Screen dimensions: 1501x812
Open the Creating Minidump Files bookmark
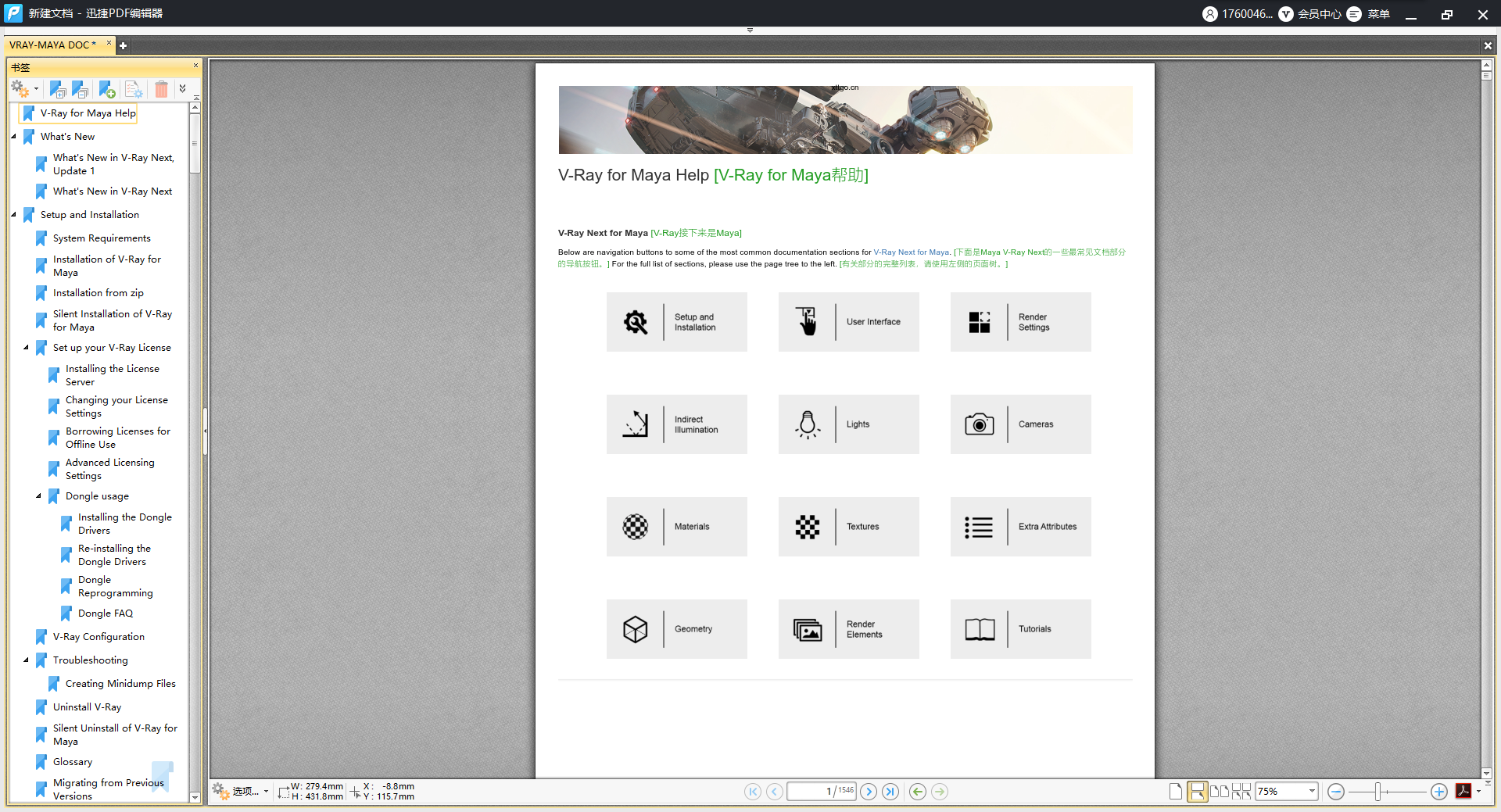coord(120,684)
